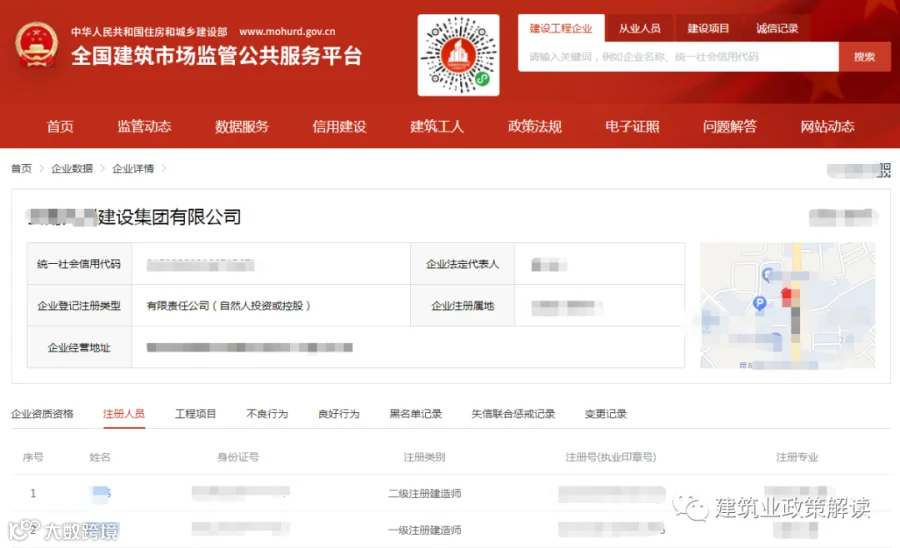Open 监管动态 navigation item
Screen dimensions: 900x548
tap(144, 126)
